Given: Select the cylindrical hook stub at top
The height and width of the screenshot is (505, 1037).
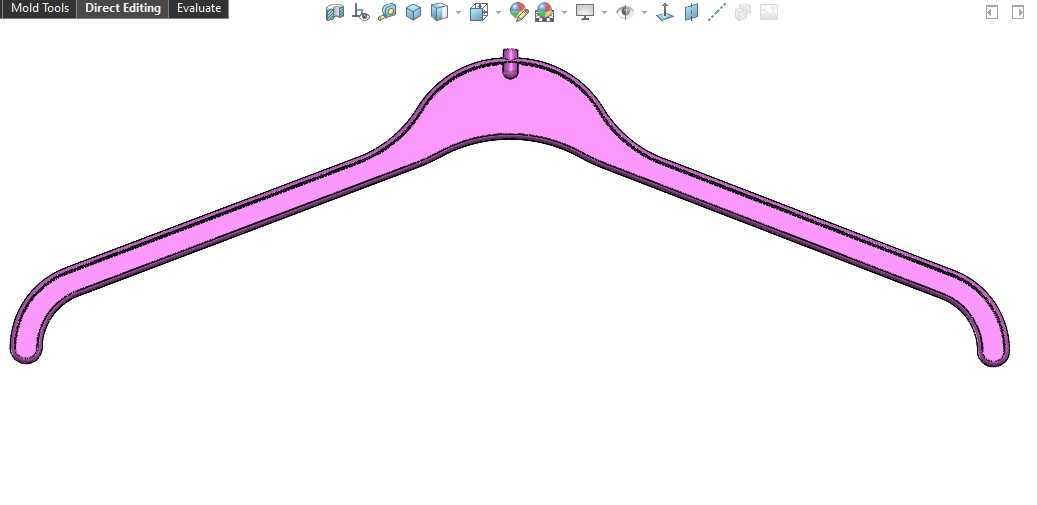Looking at the screenshot, I should pyautogui.click(x=510, y=63).
